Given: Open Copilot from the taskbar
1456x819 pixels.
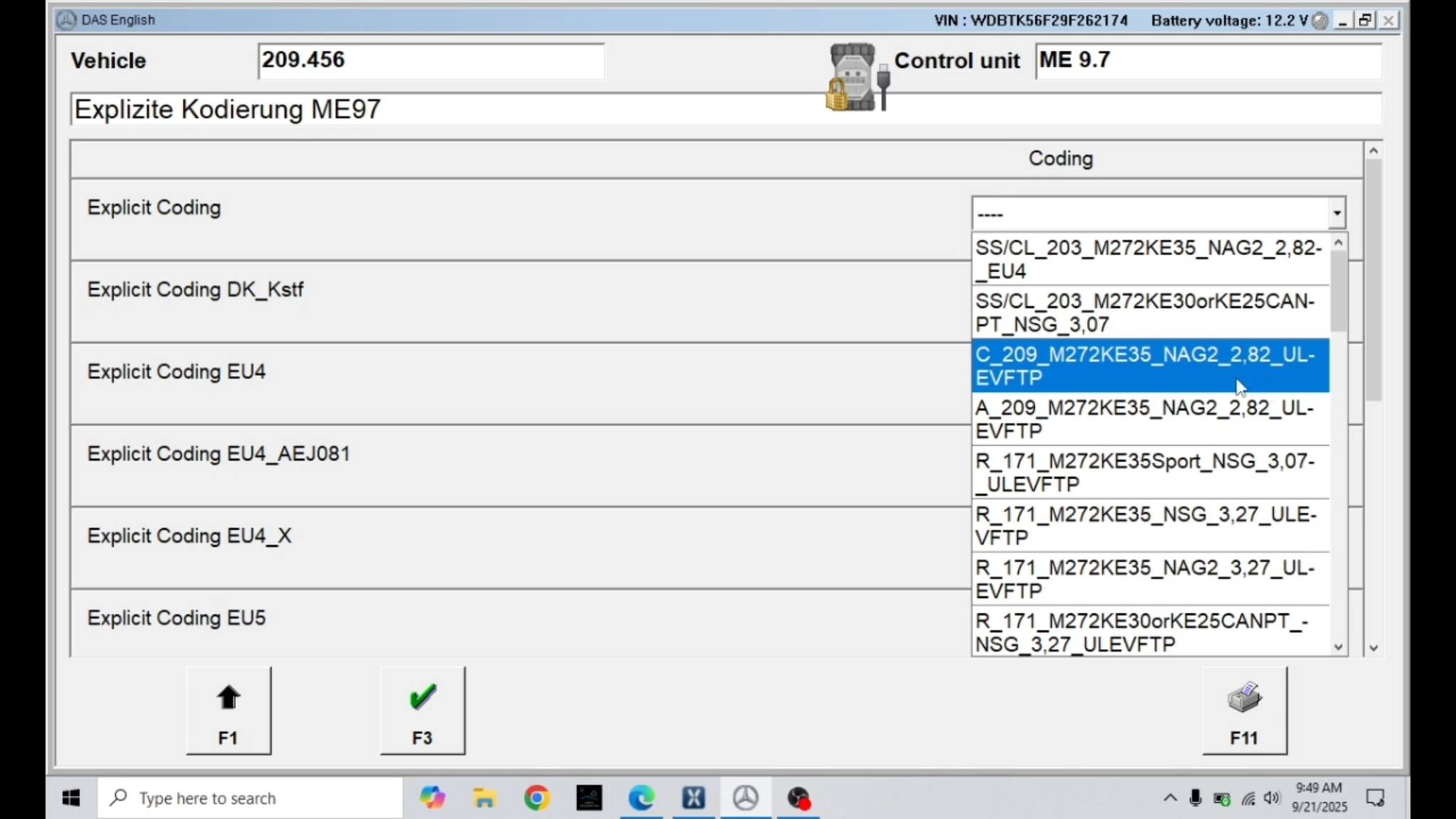Looking at the screenshot, I should point(432,798).
